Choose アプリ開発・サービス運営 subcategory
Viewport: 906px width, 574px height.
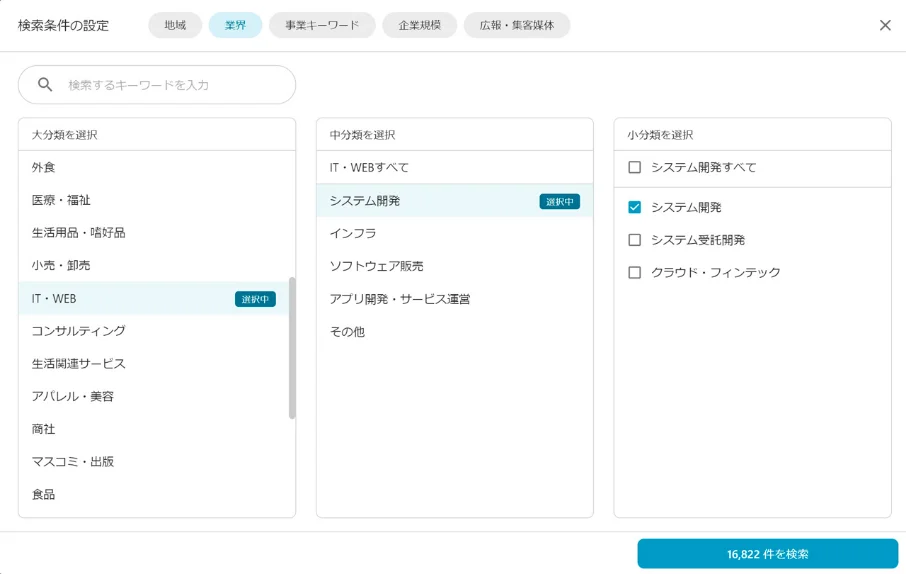(455, 299)
